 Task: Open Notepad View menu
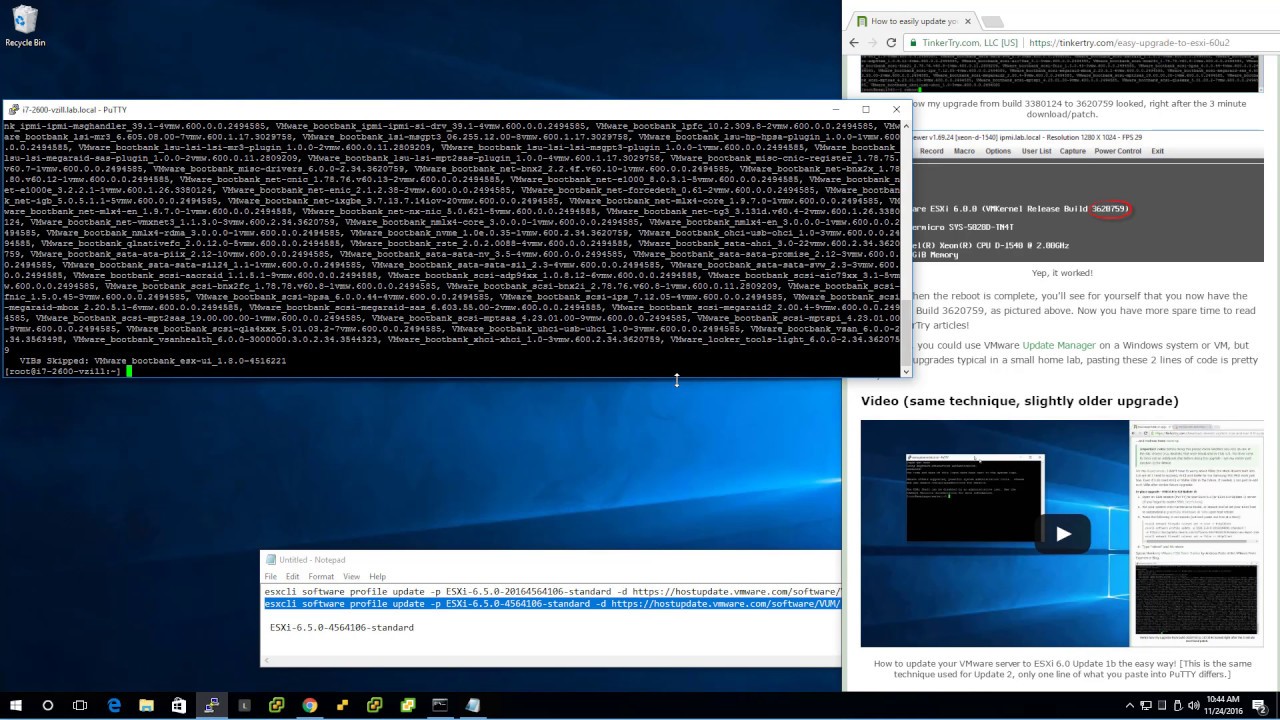[352, 576]
